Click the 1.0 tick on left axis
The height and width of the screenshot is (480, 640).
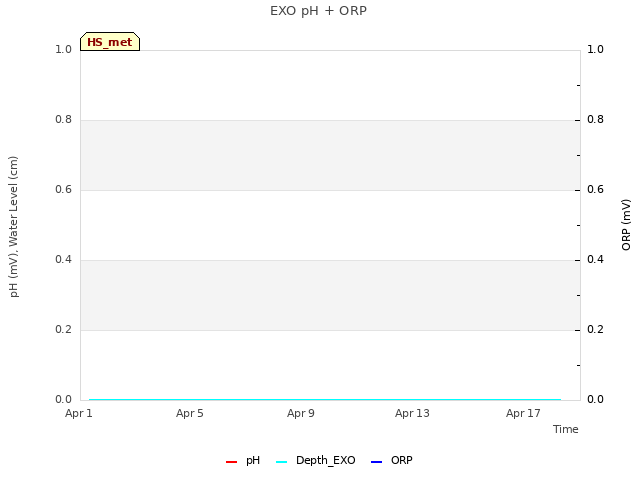tap(64, 49)
